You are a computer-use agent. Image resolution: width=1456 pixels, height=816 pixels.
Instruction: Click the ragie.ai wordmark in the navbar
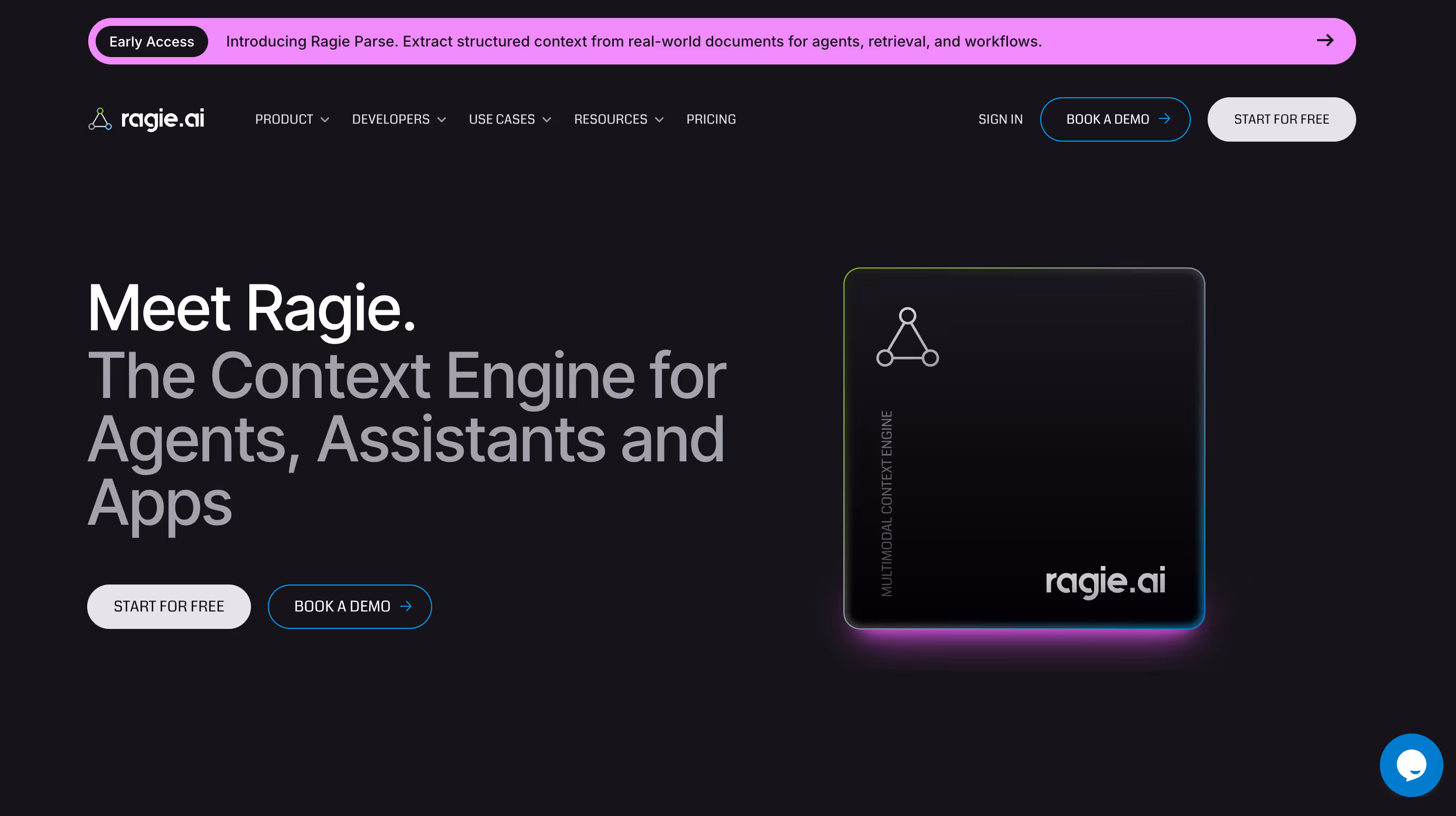163,119
